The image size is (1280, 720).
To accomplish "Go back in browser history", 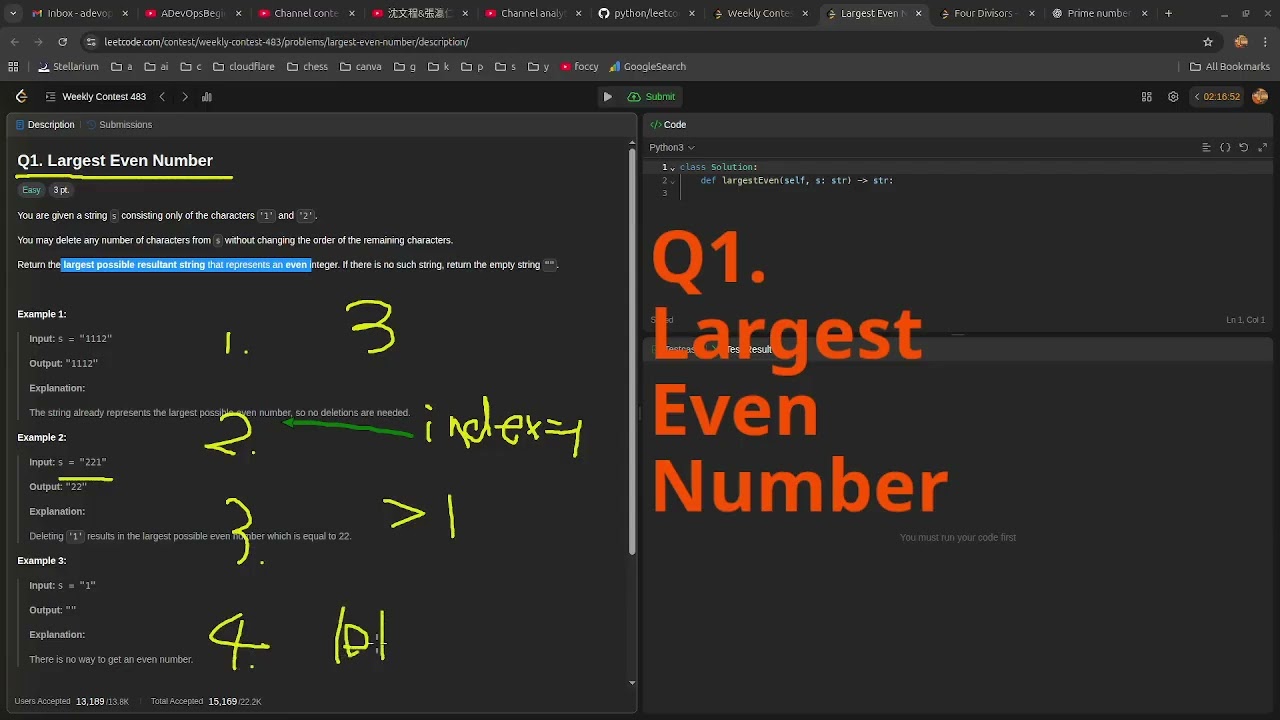I will (15, 42).
